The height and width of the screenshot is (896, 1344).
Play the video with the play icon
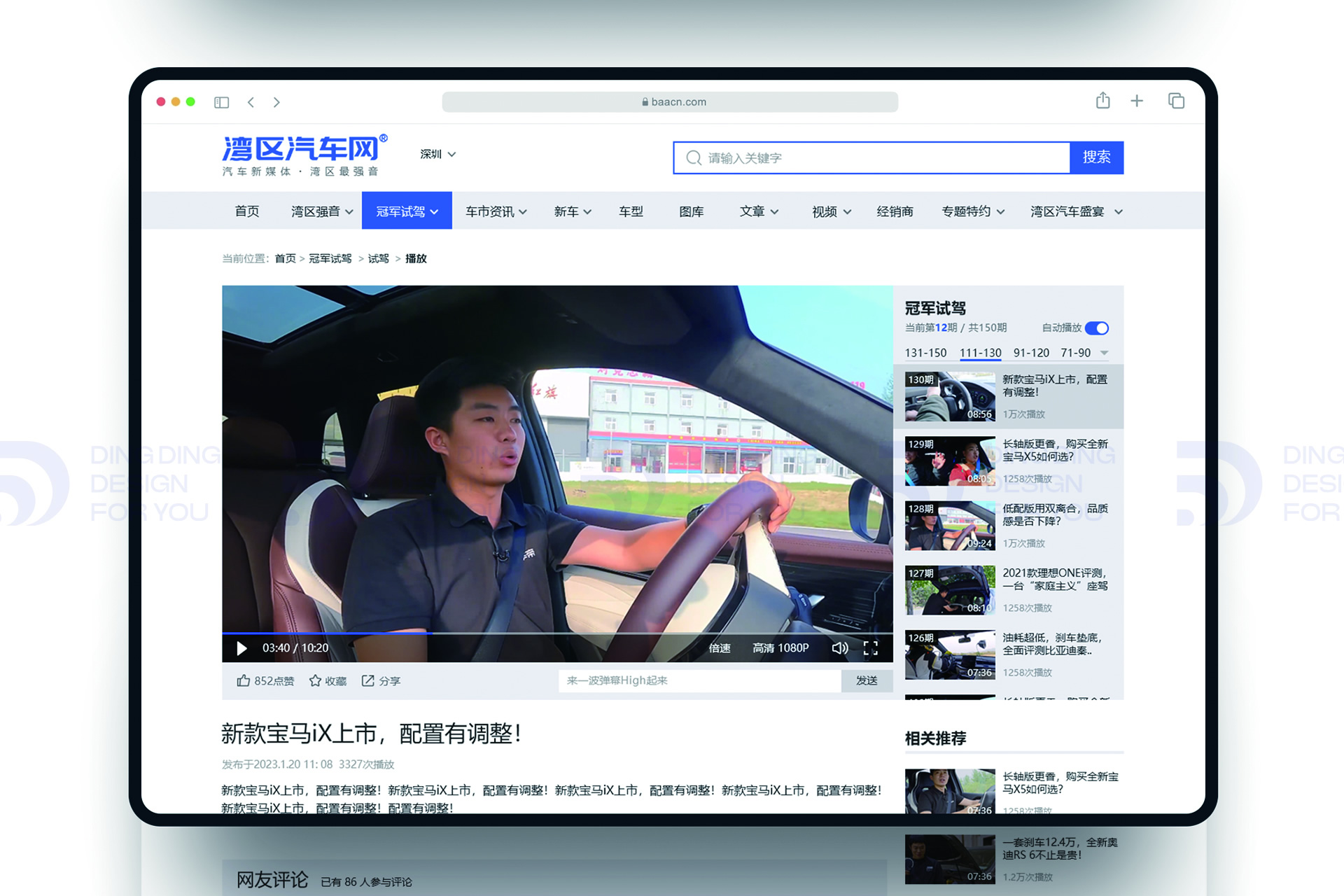point(241,648)
